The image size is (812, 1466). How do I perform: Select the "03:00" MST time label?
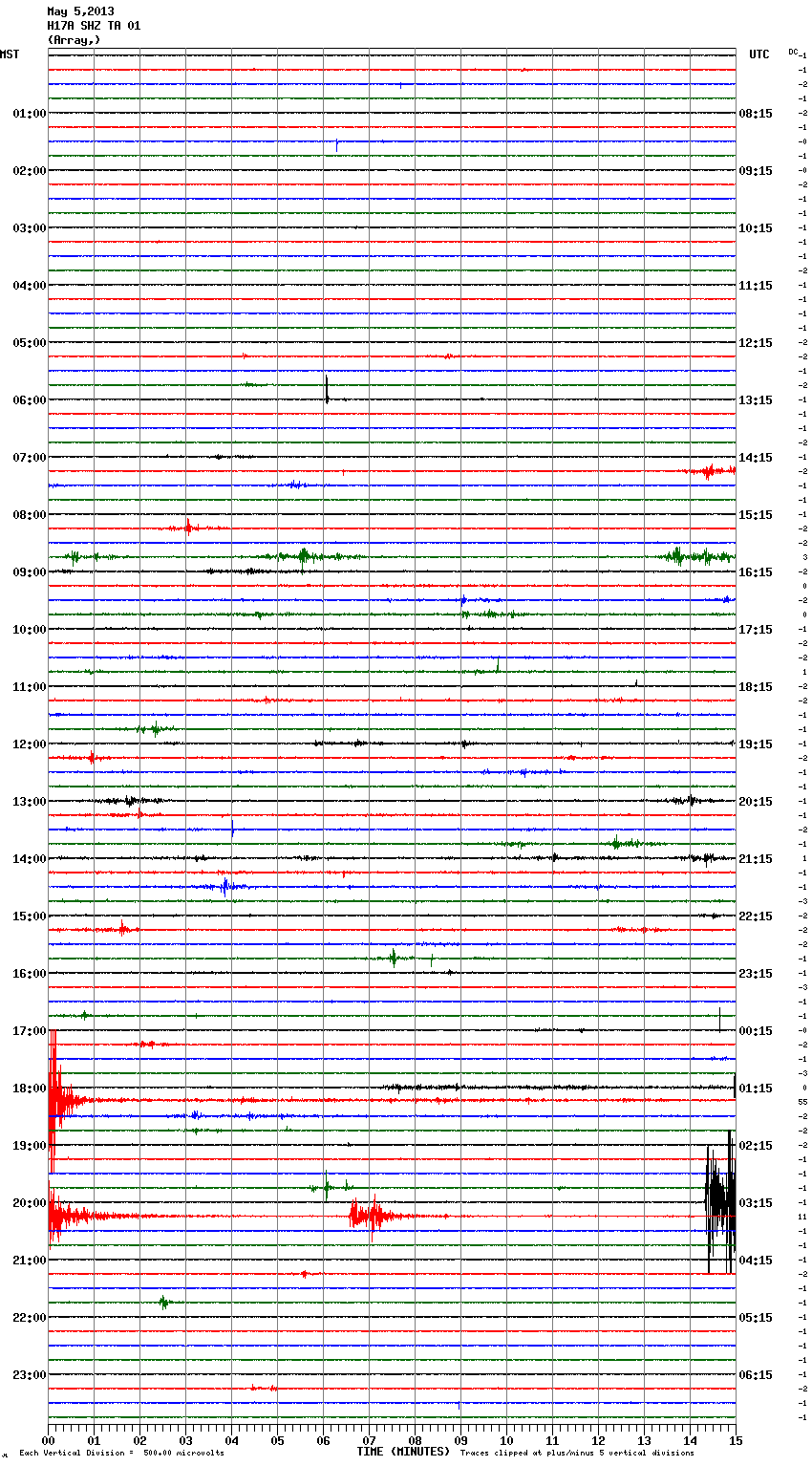(30, 228)
